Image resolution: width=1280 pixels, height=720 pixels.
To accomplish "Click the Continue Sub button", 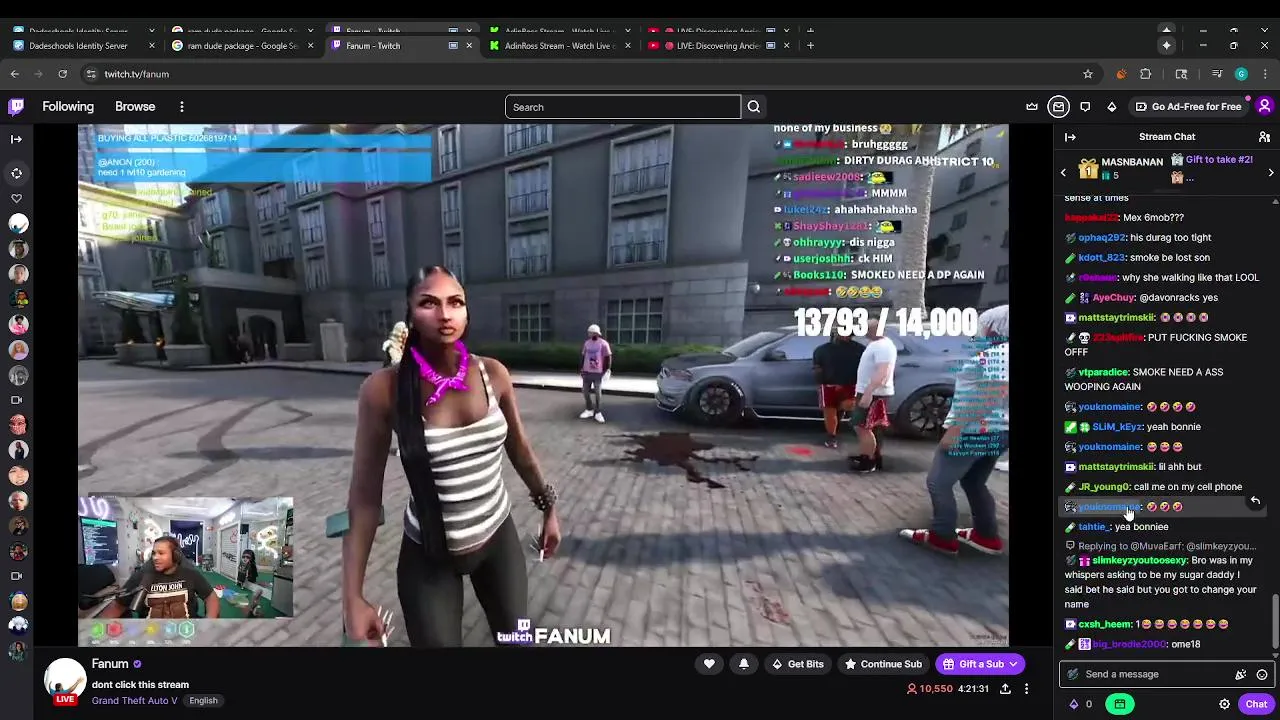I will [883, 664].
